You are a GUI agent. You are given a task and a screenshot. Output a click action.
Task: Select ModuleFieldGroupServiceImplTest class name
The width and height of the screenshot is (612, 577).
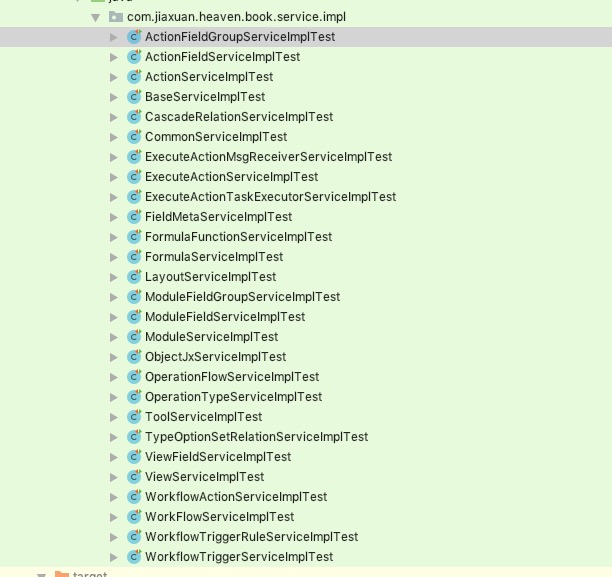pos(243,297)
